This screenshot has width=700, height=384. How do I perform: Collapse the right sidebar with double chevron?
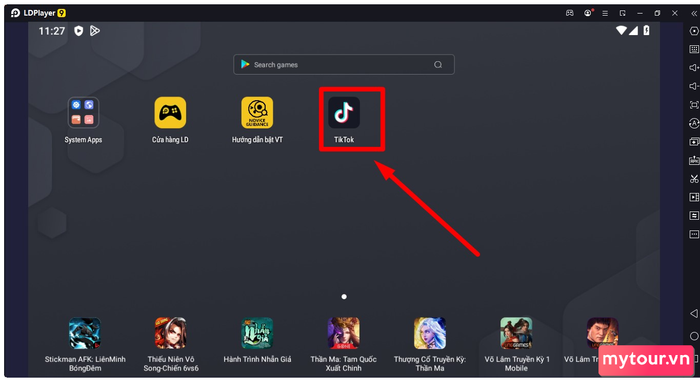pos(694,13)
